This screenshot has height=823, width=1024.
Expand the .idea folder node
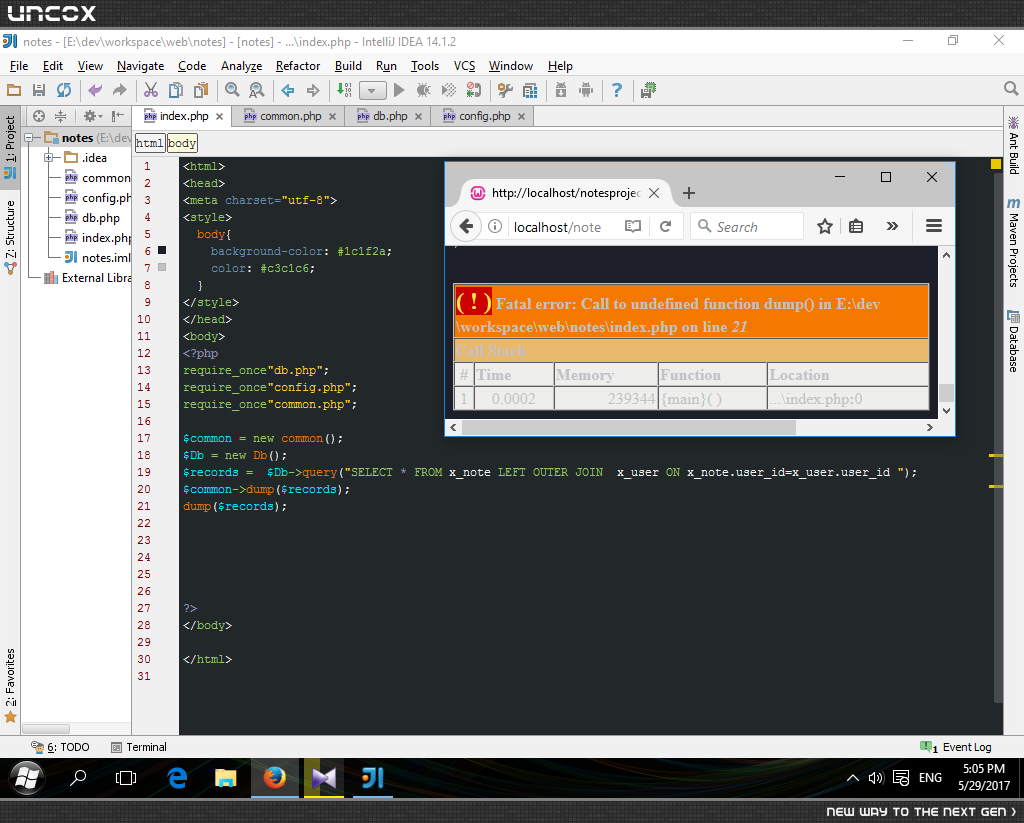(x=48, y=157)
